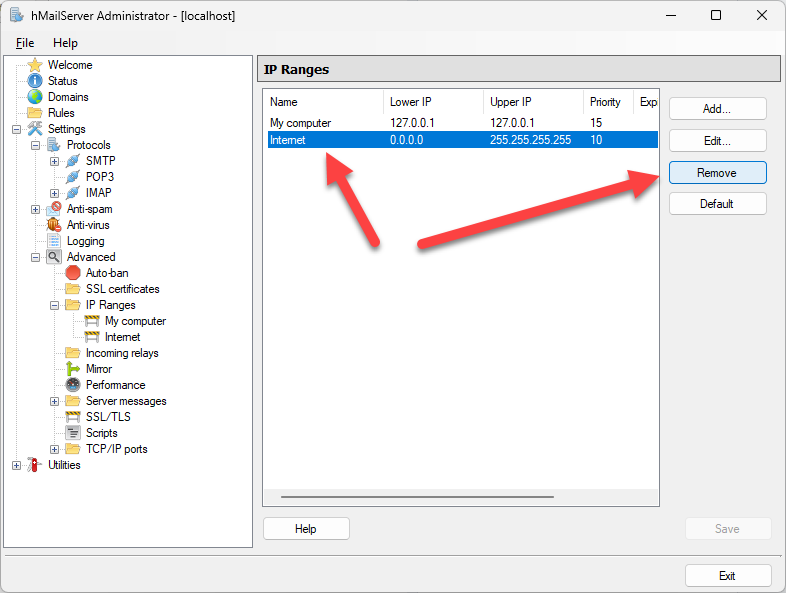Open the Help menu
This screenshot has width=786, height=593.
pos(65,43)
